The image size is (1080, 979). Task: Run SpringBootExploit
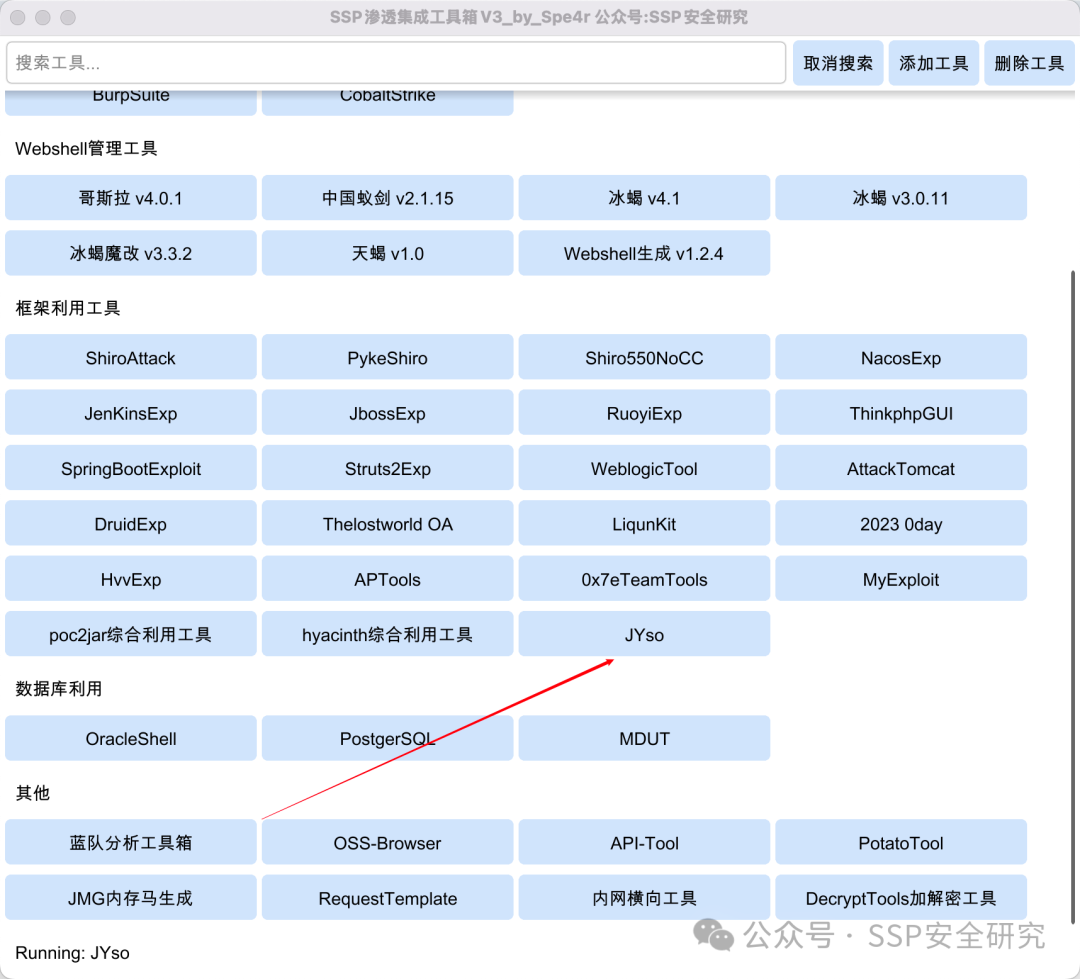click(131, 468)
